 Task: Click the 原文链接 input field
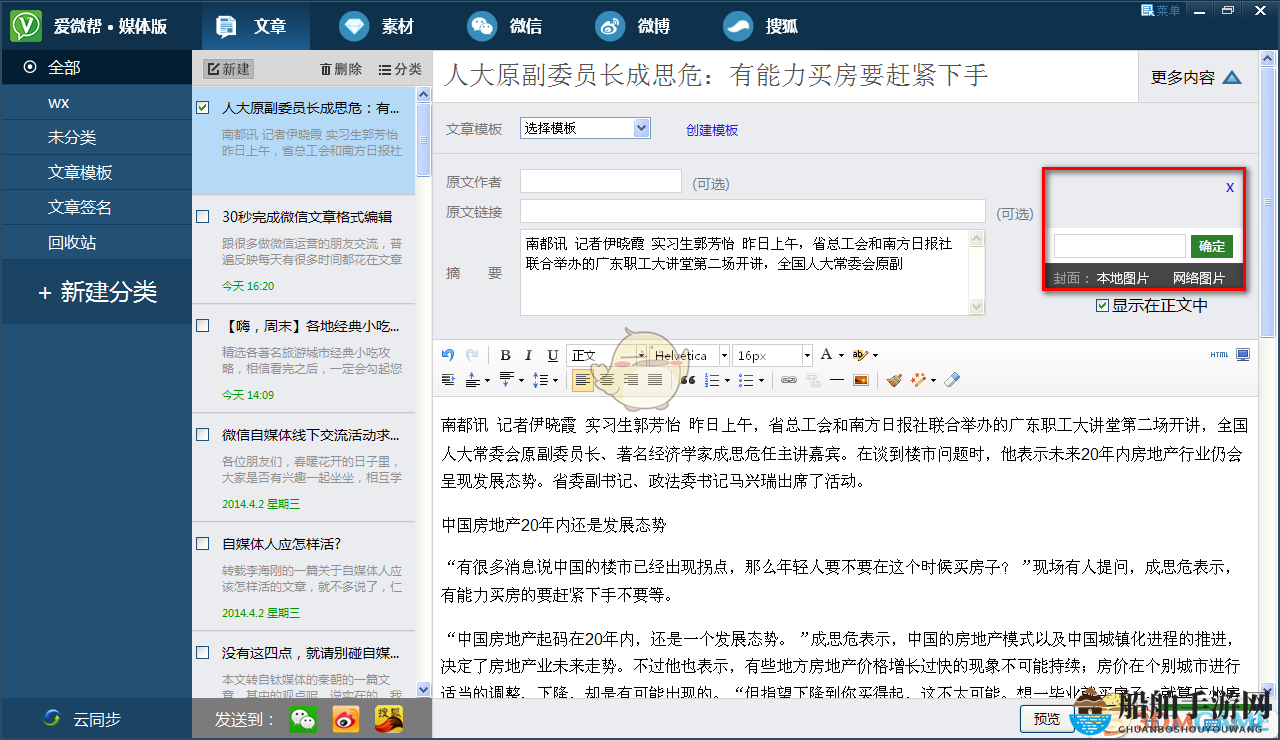click(x=753, y=211)
